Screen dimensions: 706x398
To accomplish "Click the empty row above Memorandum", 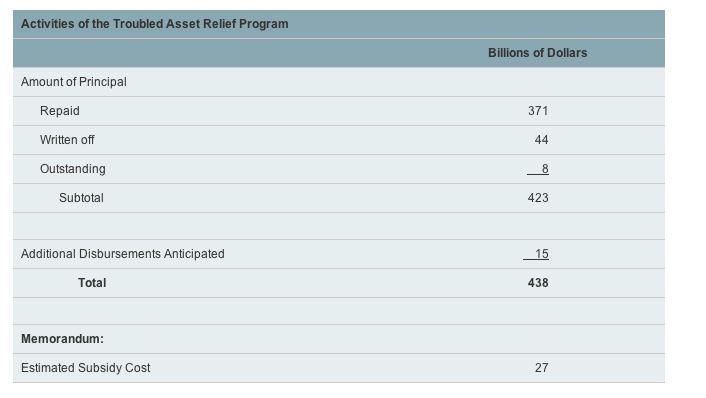I will pos(339,311).
